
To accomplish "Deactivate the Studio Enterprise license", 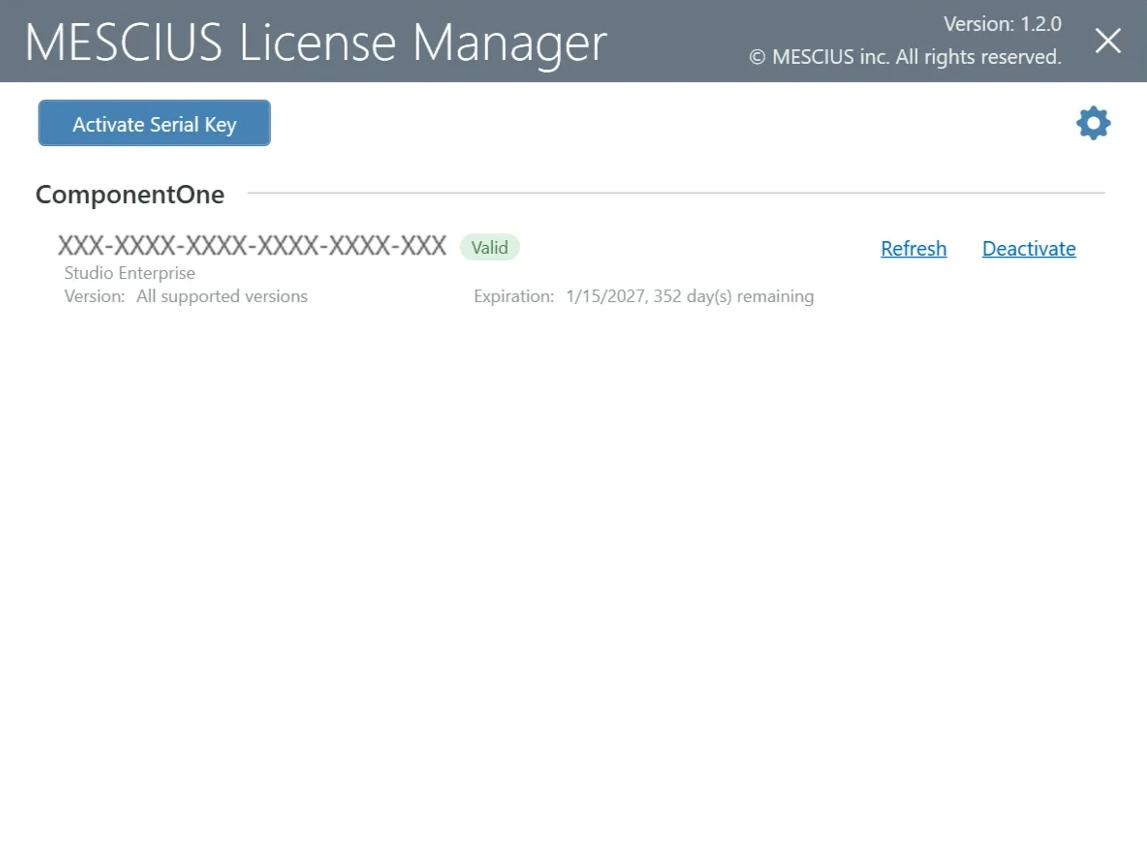I will [1028, 249].
